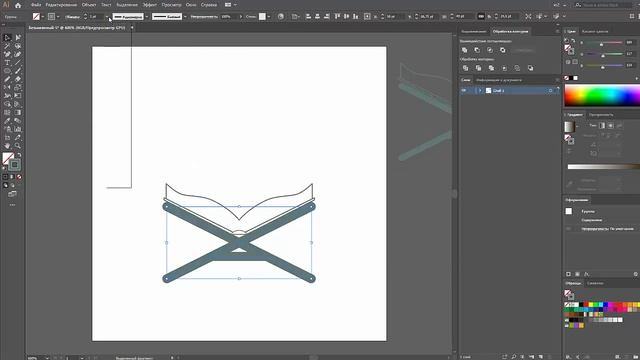This screenshot has height=360, width=640.
Task: Select the Eraser tool
Action: coord(18,79)
